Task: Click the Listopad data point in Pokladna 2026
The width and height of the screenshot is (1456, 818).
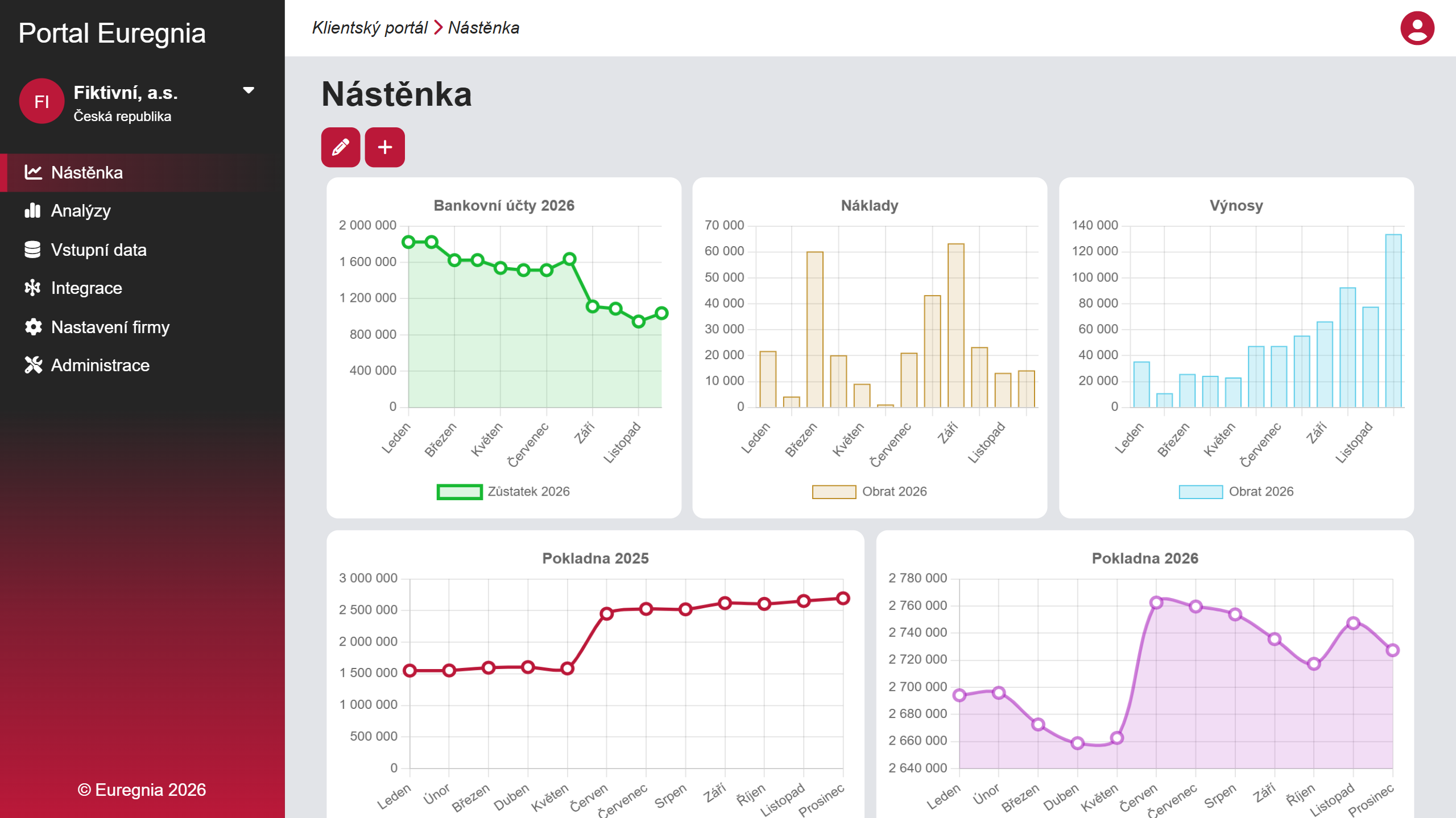Action: click(1353, 623)
